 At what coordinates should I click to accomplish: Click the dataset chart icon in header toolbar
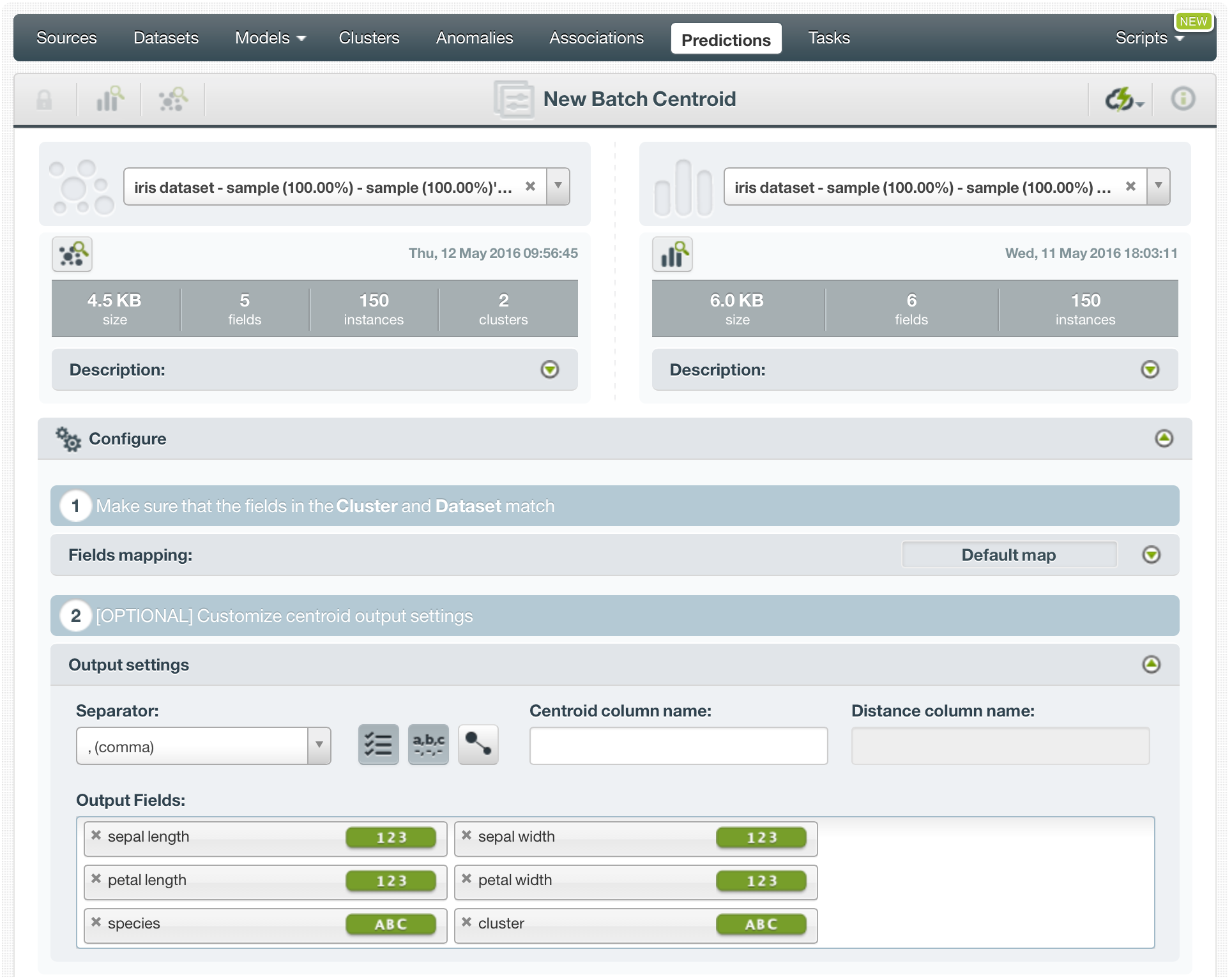pos(109,99)
